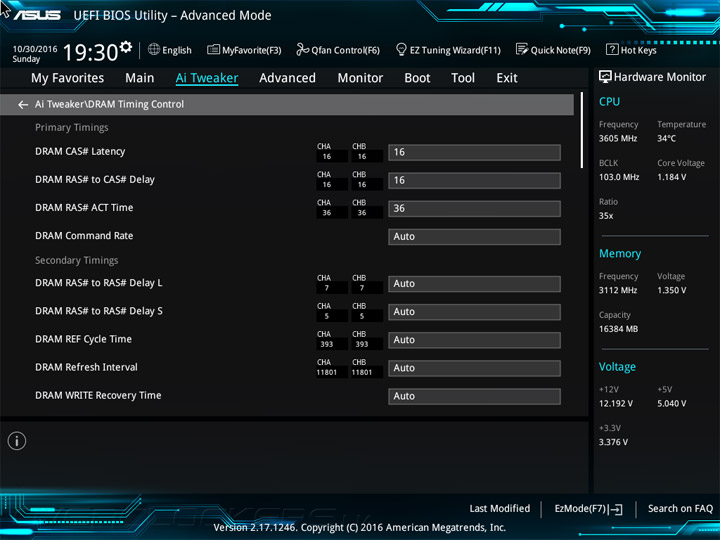The height and width of the screenshot is (540, 720).
Task: Click the EzMode exit arrow icon
Action: [x=616, y=509]
